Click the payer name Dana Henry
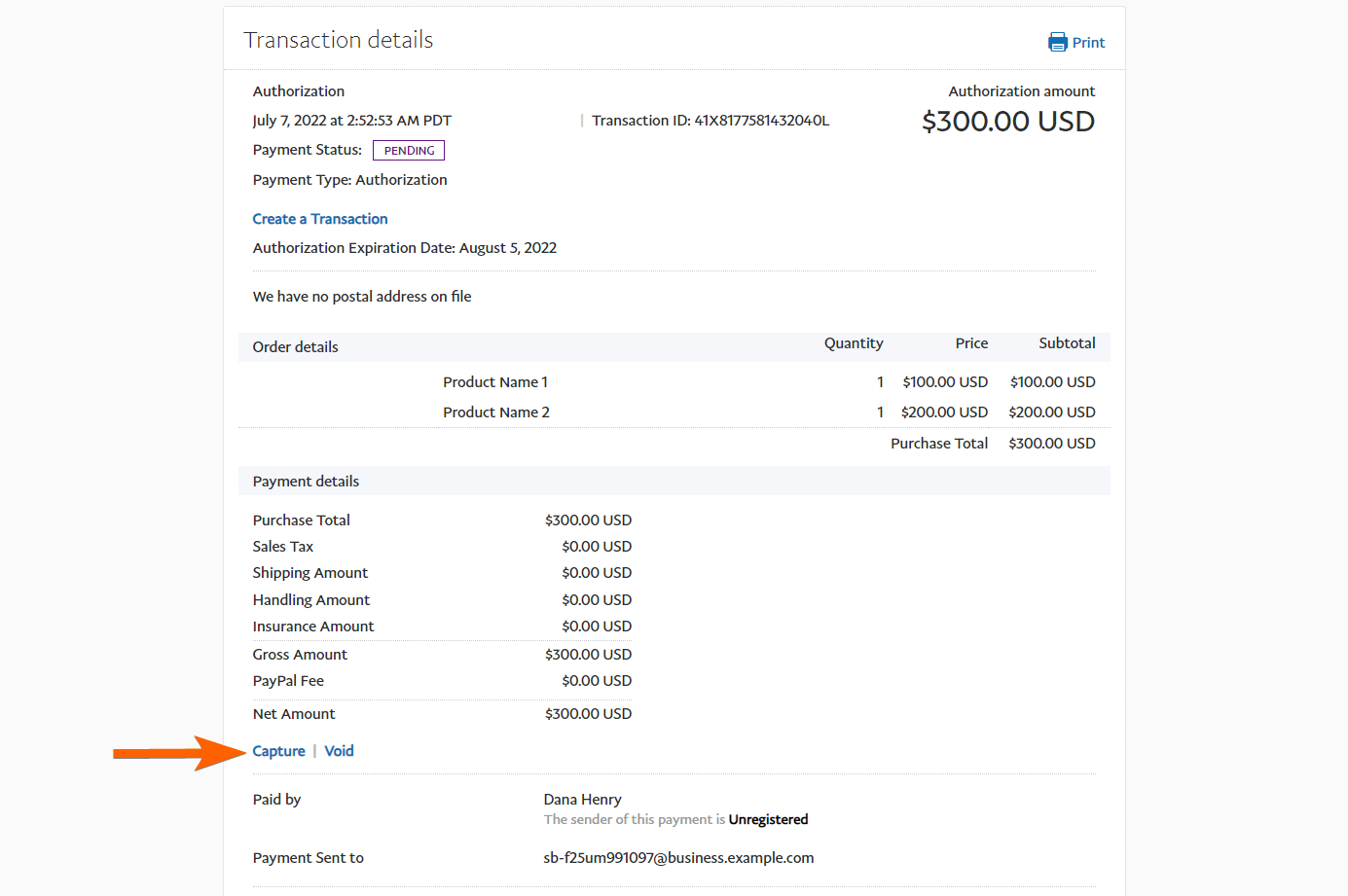 click(x=582, y=800)
